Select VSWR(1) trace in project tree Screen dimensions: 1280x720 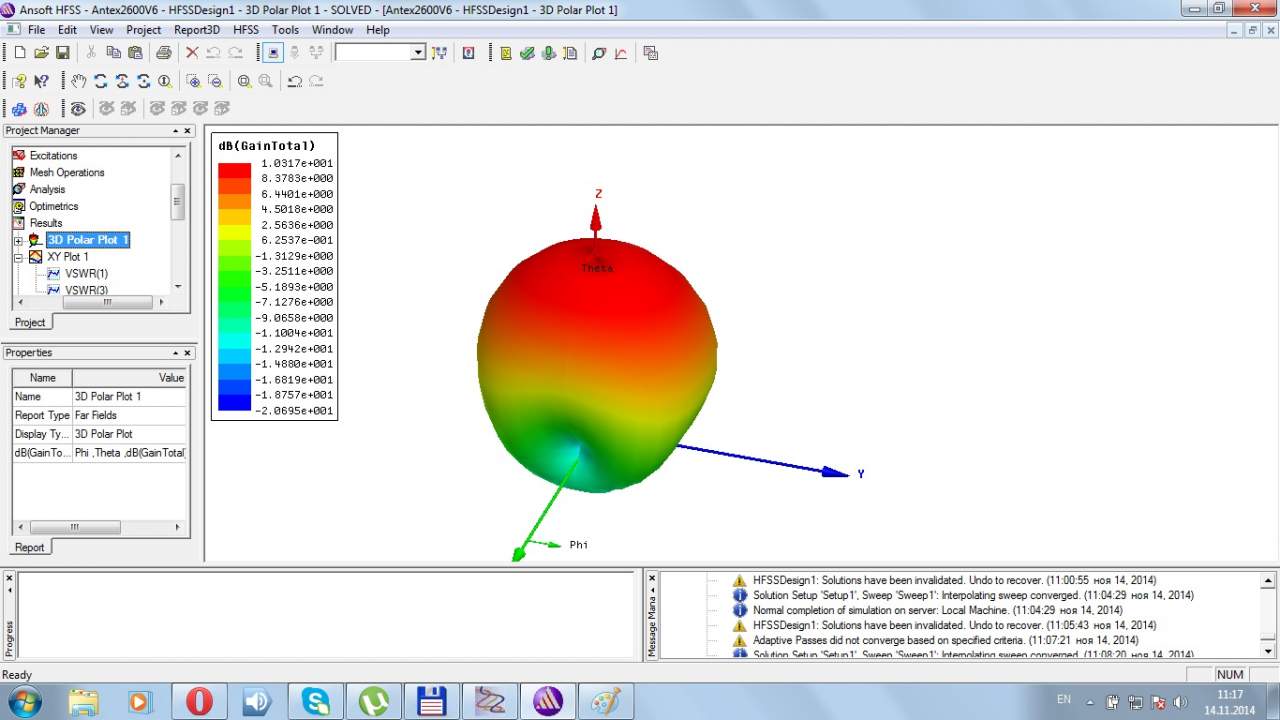(86, 274)
